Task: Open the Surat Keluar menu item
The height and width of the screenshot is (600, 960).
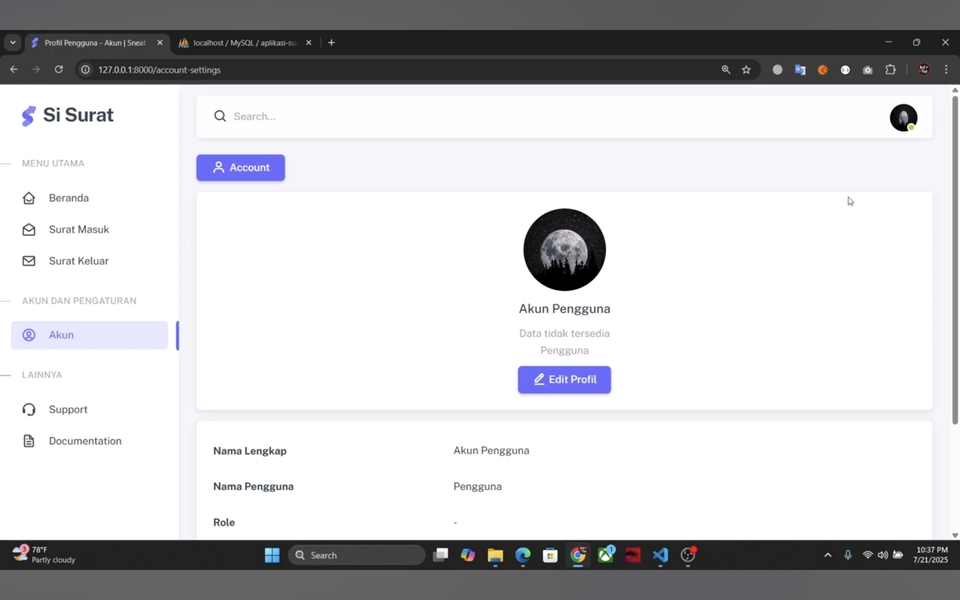Action: point(78,261)
